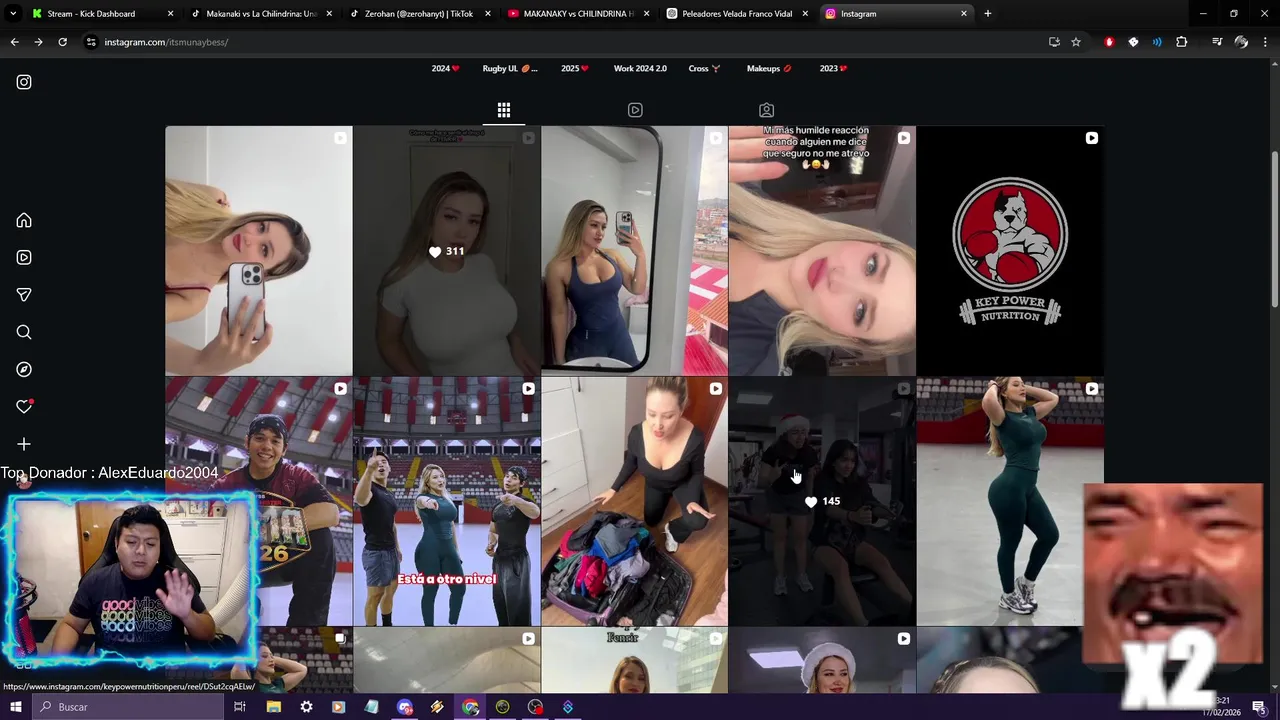Open the 2023 story highlight
Screen dimensions: 1280x720
[833, 68]
